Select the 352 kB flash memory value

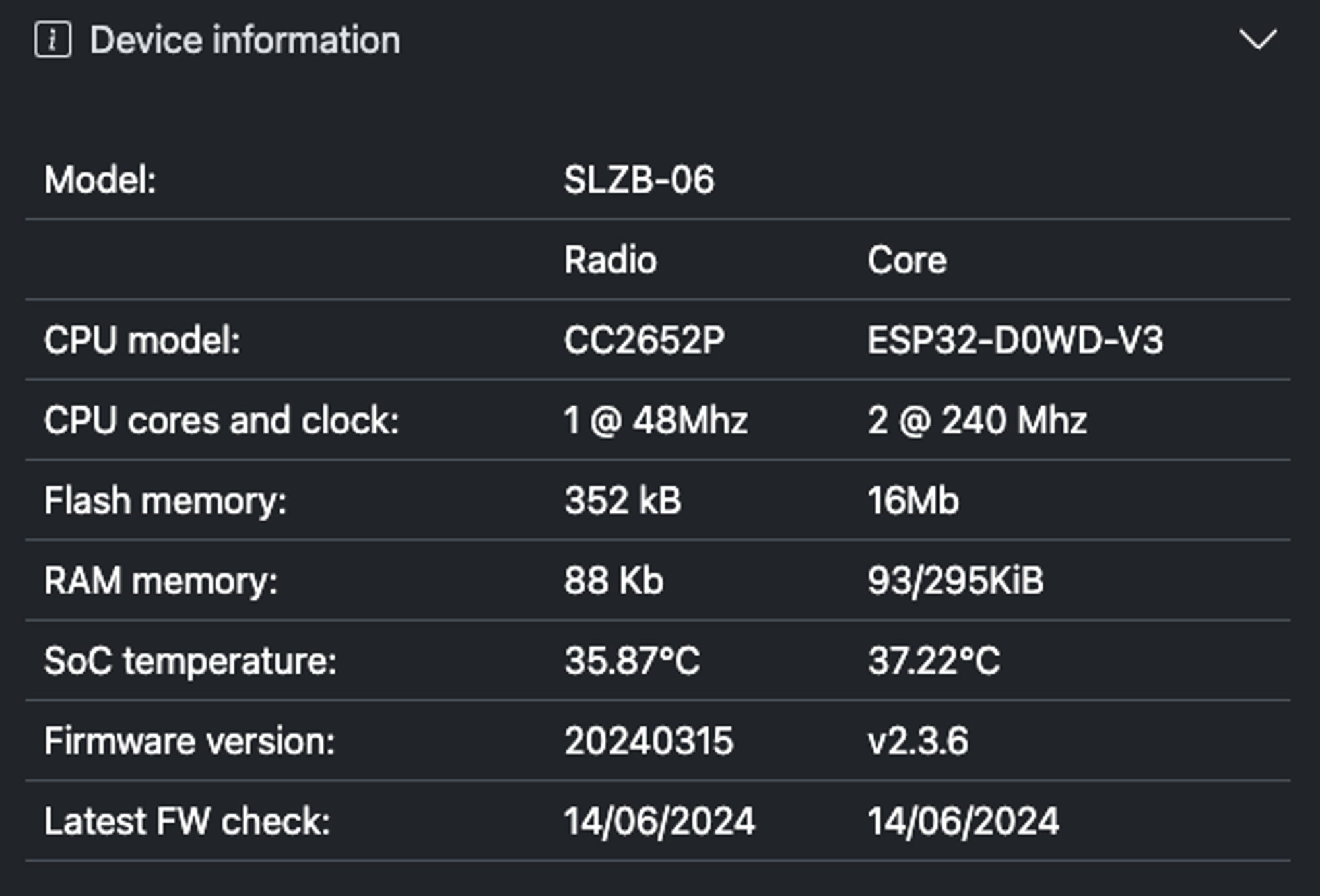click(622, 501)
